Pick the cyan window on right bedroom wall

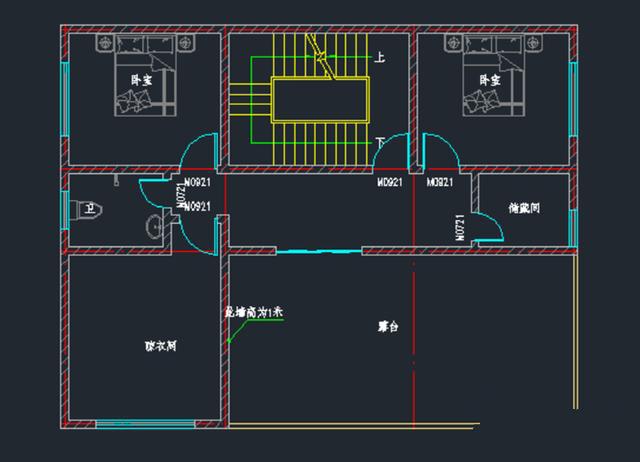tap(575, 92)
